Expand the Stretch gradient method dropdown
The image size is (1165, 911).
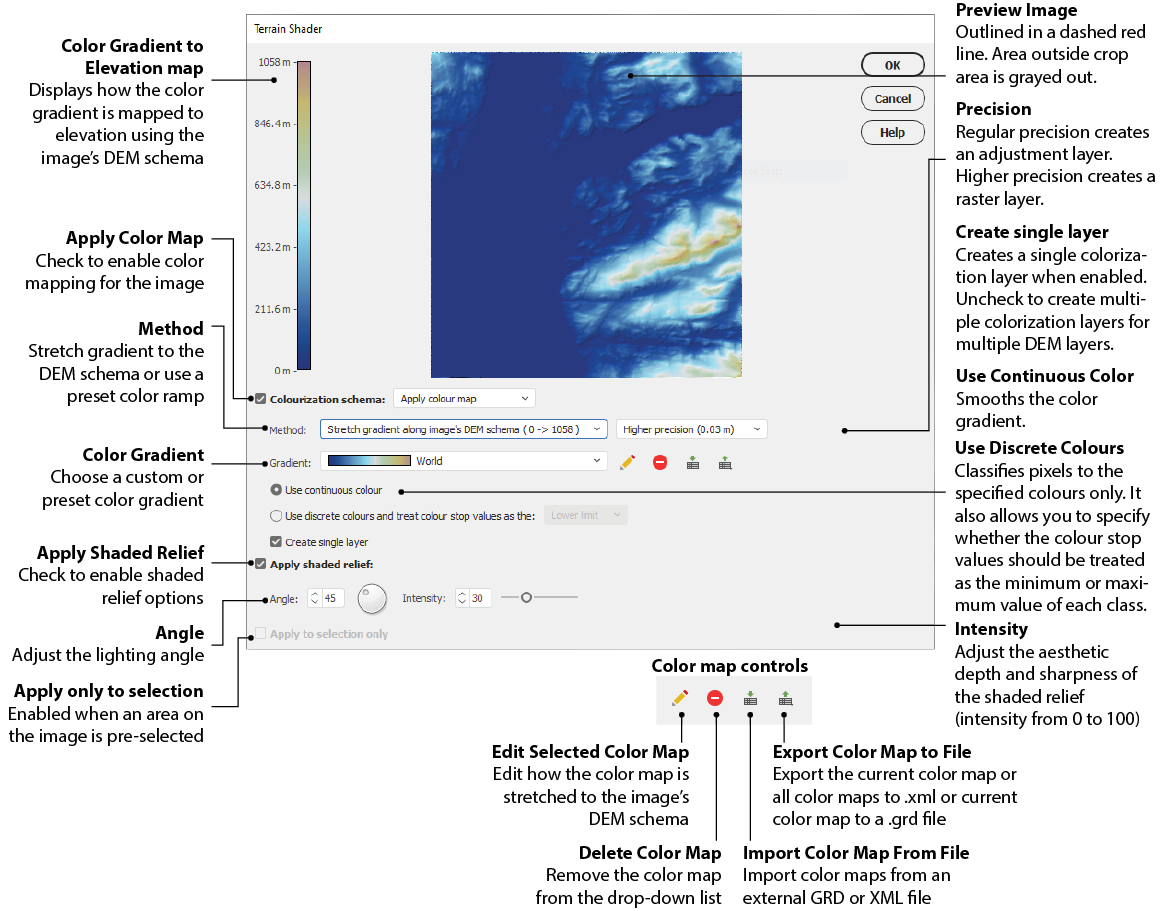[464, 429]
